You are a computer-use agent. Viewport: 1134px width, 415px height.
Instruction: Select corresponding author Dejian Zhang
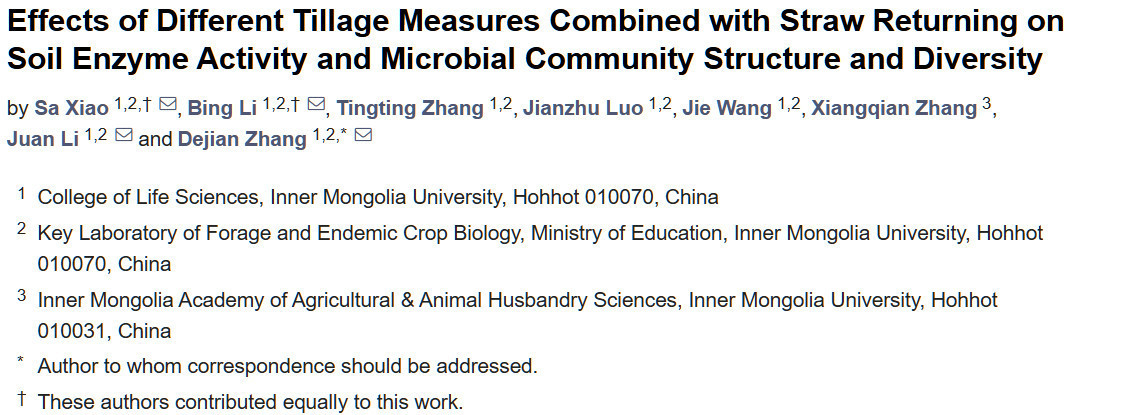click(x=241, y=139)
